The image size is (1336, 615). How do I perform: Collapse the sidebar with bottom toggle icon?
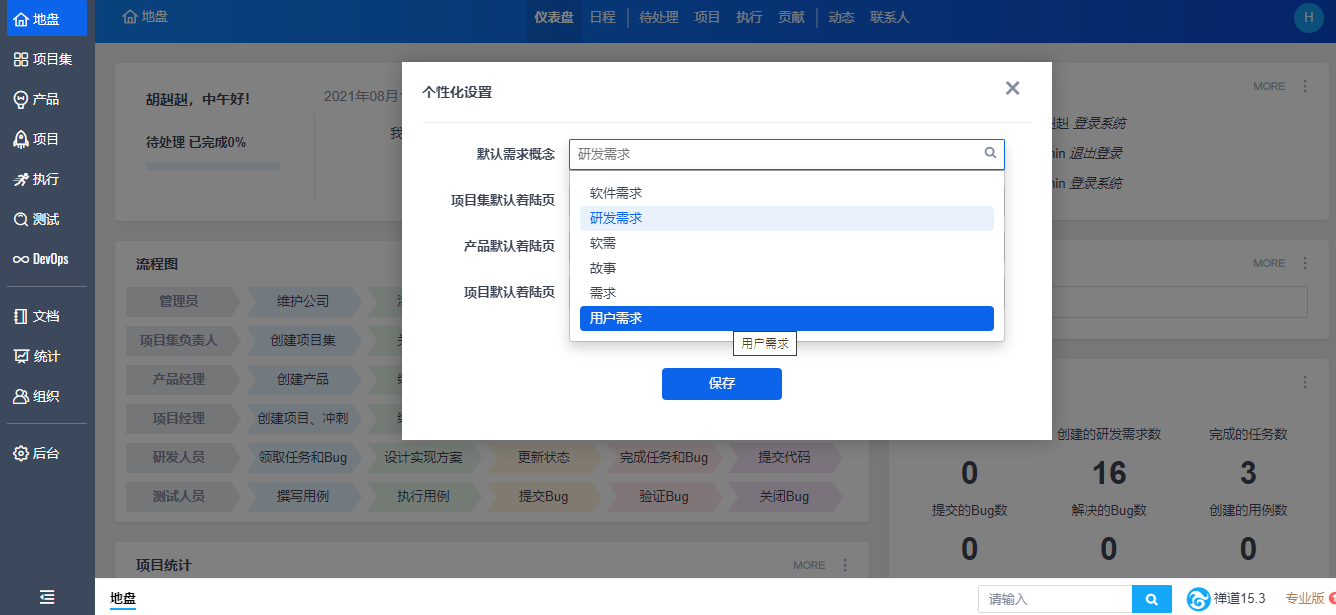click(47, 597)
